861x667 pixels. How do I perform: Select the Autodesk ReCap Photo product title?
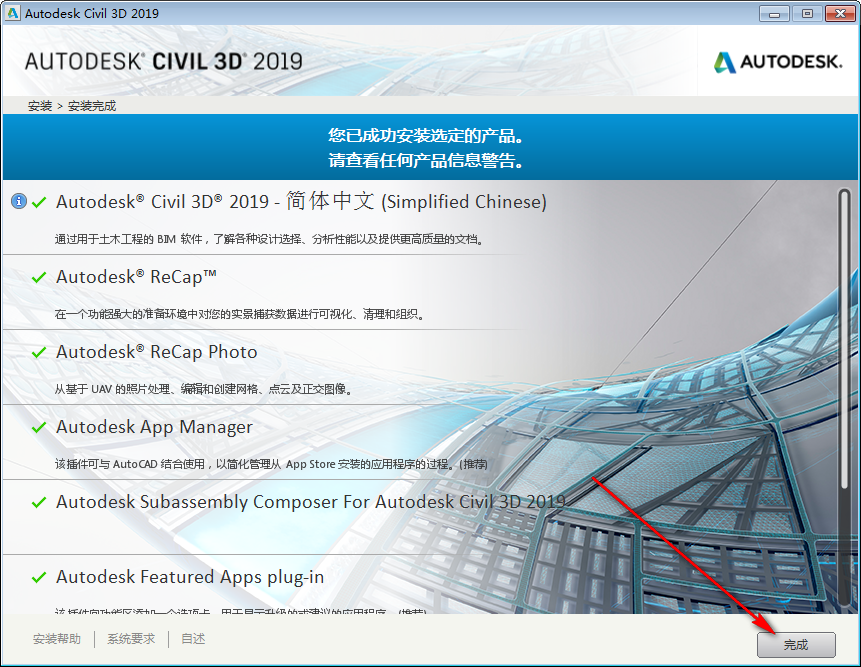156,352
